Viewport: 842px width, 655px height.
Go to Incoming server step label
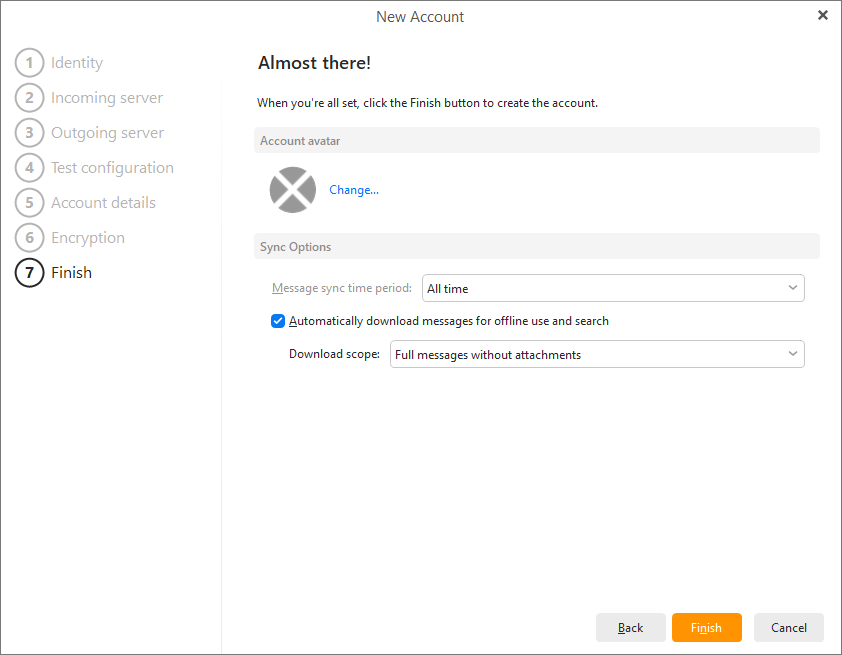click(107, 98)
